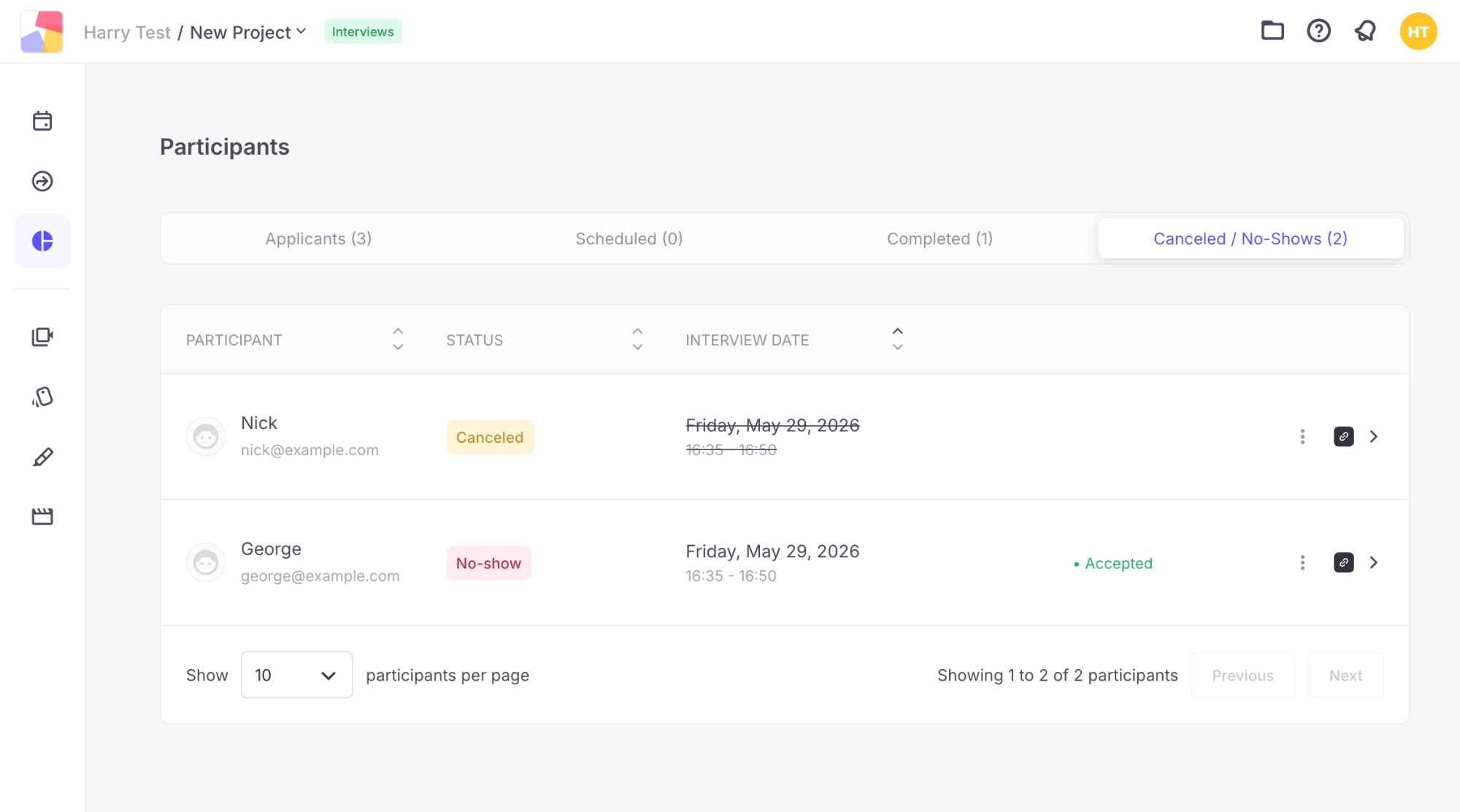
Task: Open three-dot menu for George
Action: point(1302,562)
